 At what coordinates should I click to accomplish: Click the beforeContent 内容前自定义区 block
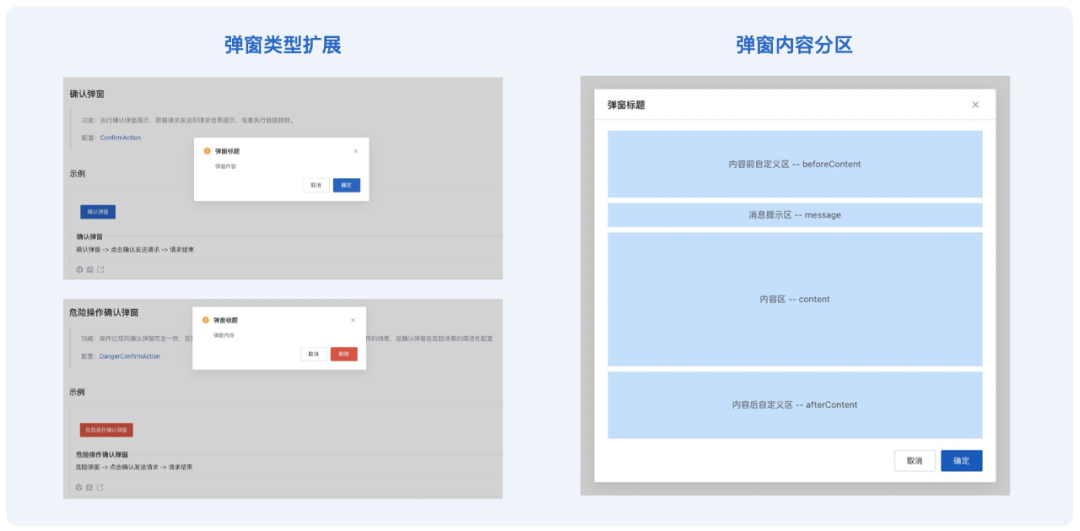pyautogui.click(x=795, y=164)
